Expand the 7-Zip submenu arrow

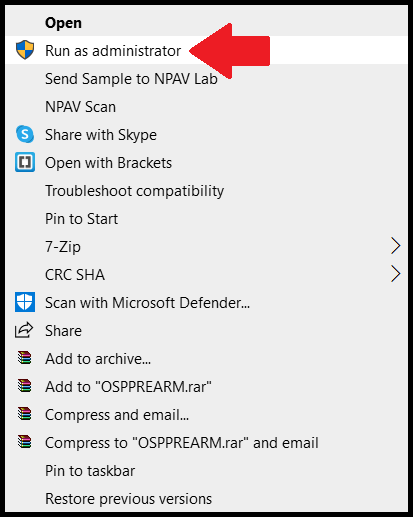point(395,246)
